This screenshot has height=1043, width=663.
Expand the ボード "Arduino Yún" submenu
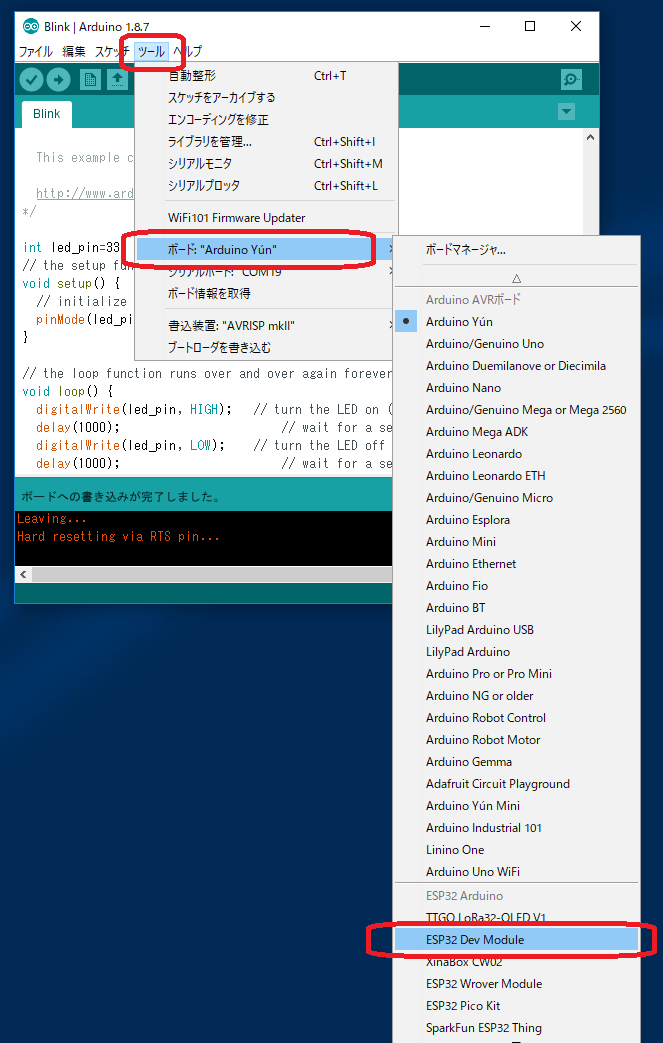tap(266, 250)
